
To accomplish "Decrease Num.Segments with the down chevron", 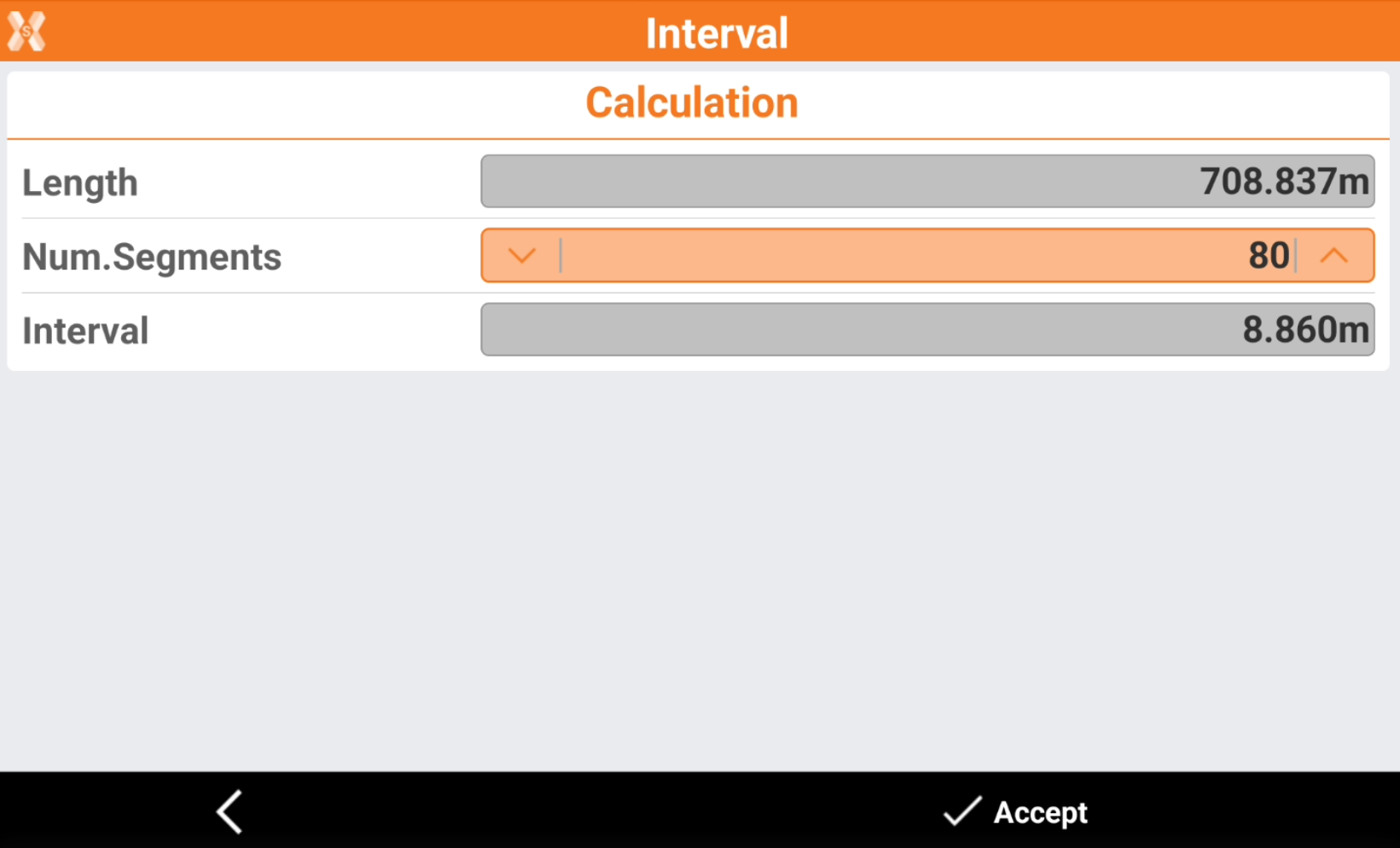I will 521,255.
